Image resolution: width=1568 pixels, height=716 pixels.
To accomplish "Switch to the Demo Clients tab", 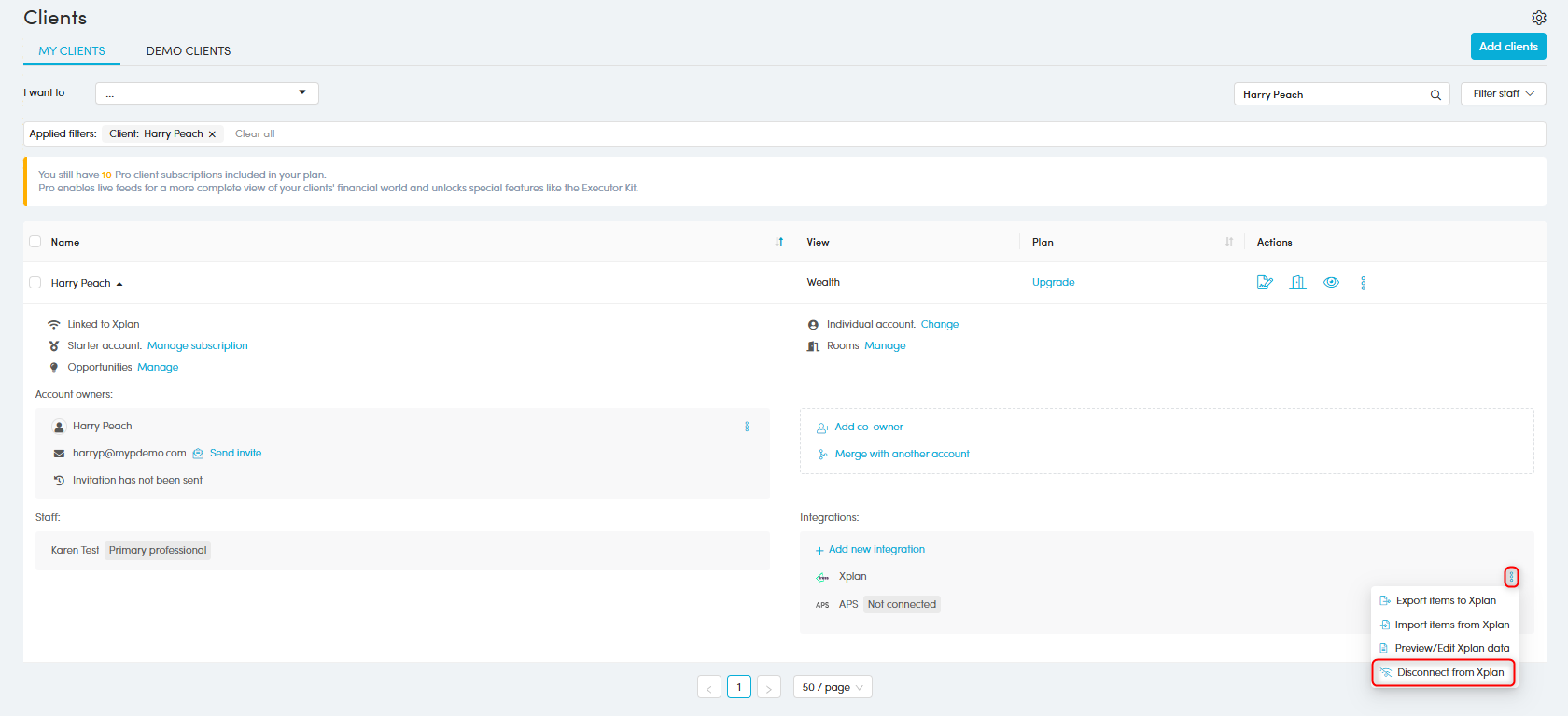I will 189,51.
